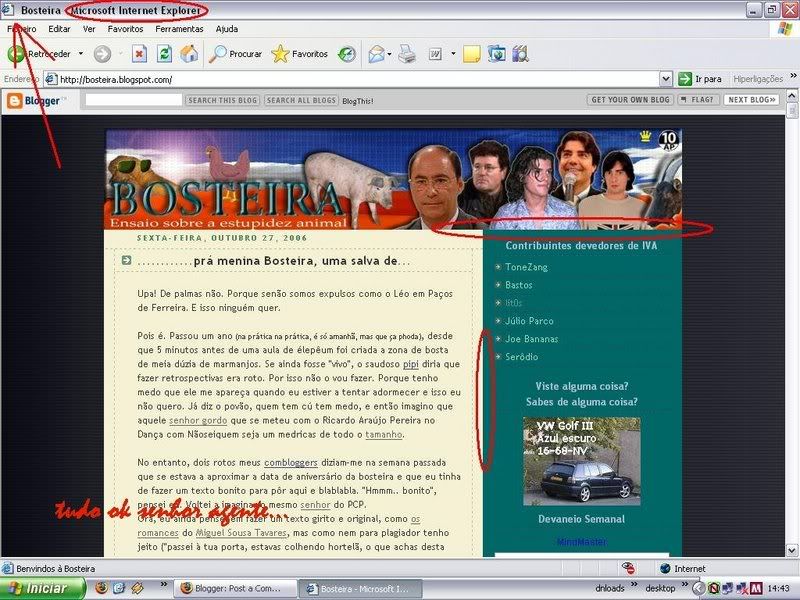This screenshot has height=600, width=800.
Task: Launch Internet Explorer from Quick Launch
Action: click(119, 588)
